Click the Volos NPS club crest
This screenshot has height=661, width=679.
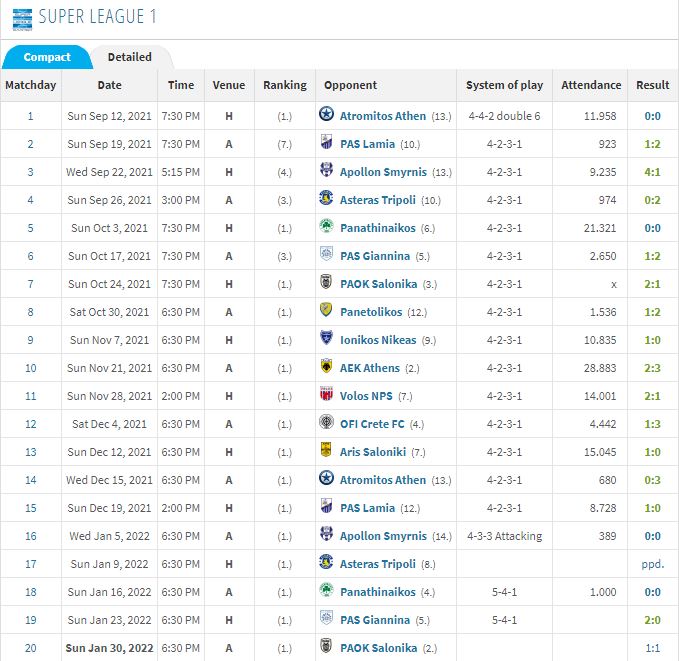[x=326, y=394]
